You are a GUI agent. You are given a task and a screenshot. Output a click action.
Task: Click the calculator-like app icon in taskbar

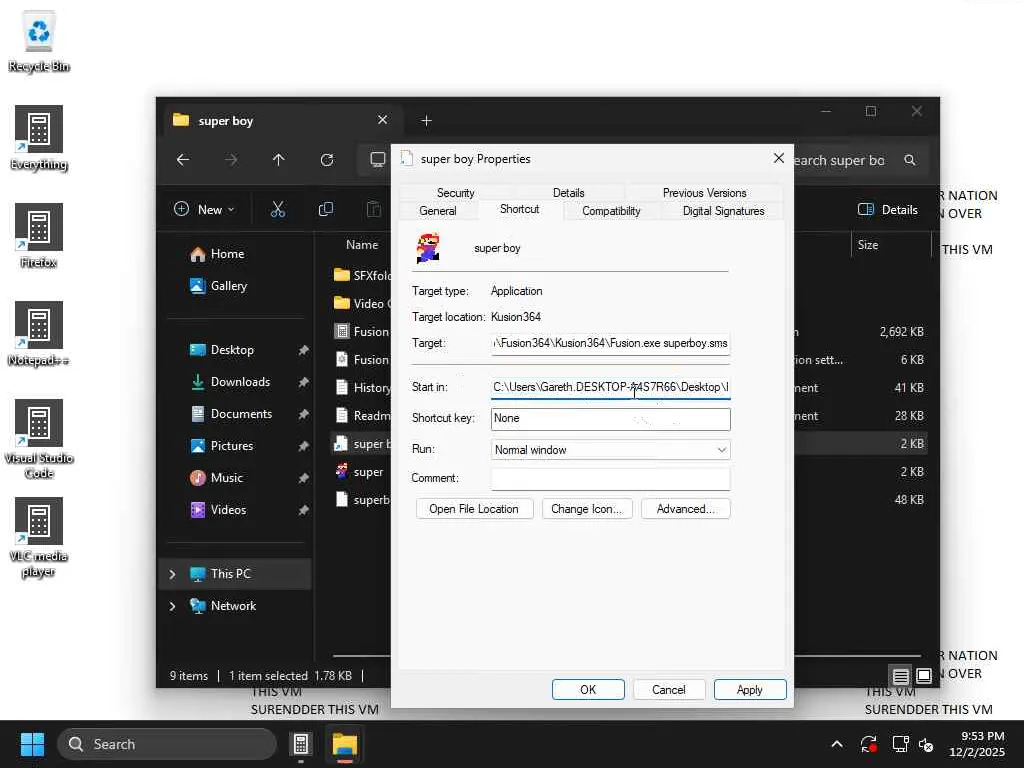(x=300, y=744)
